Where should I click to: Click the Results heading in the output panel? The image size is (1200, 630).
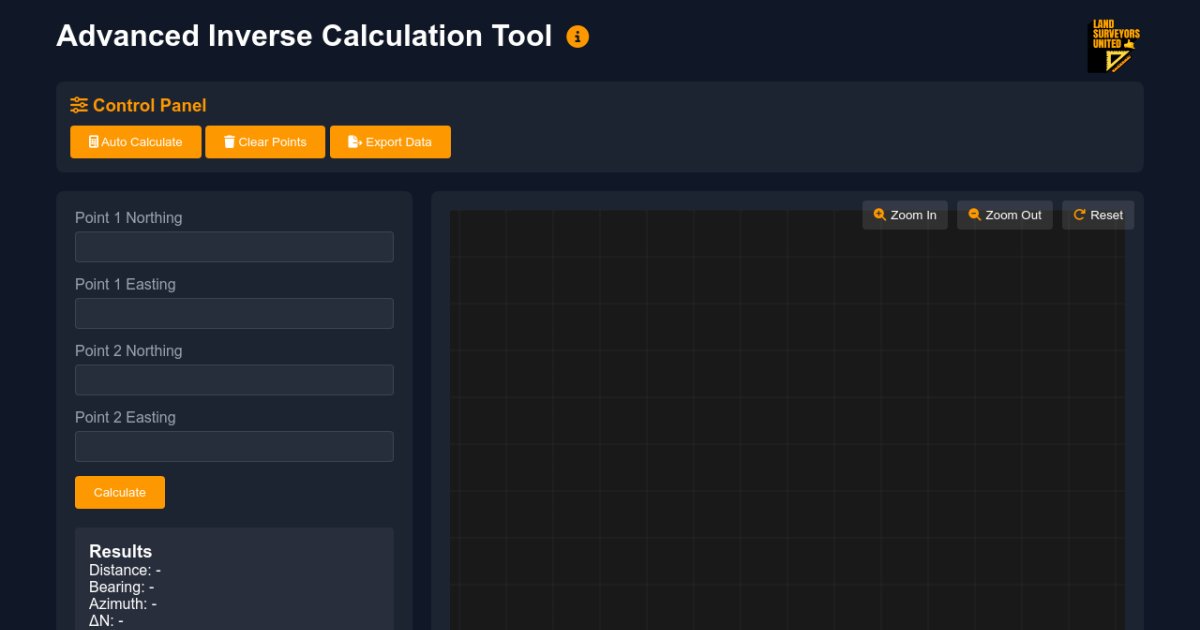(121, 551)
